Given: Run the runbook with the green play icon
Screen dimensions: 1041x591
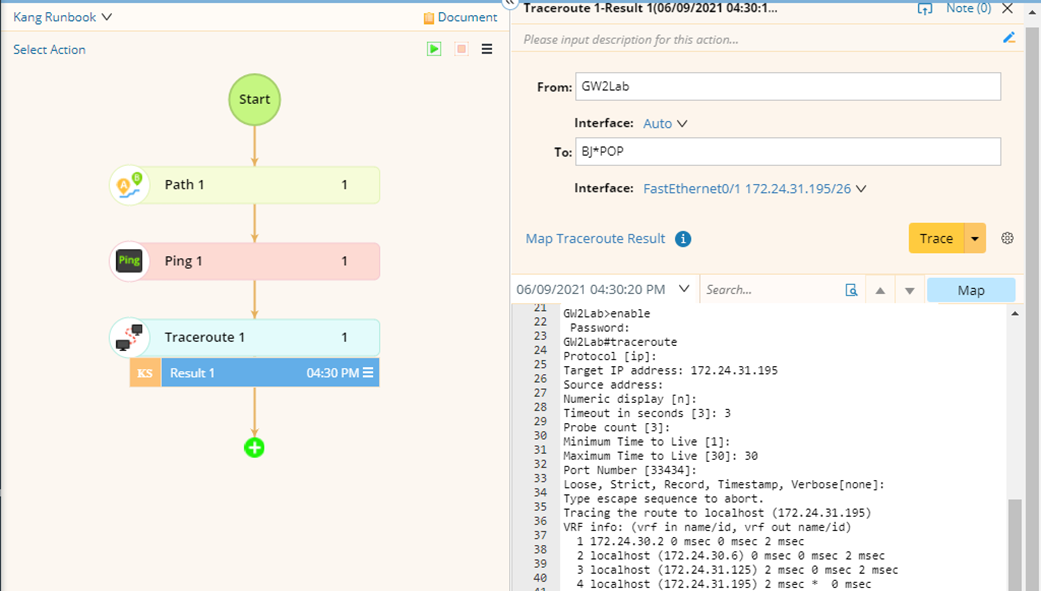Looking at the screenshot, I should (433, 48).
